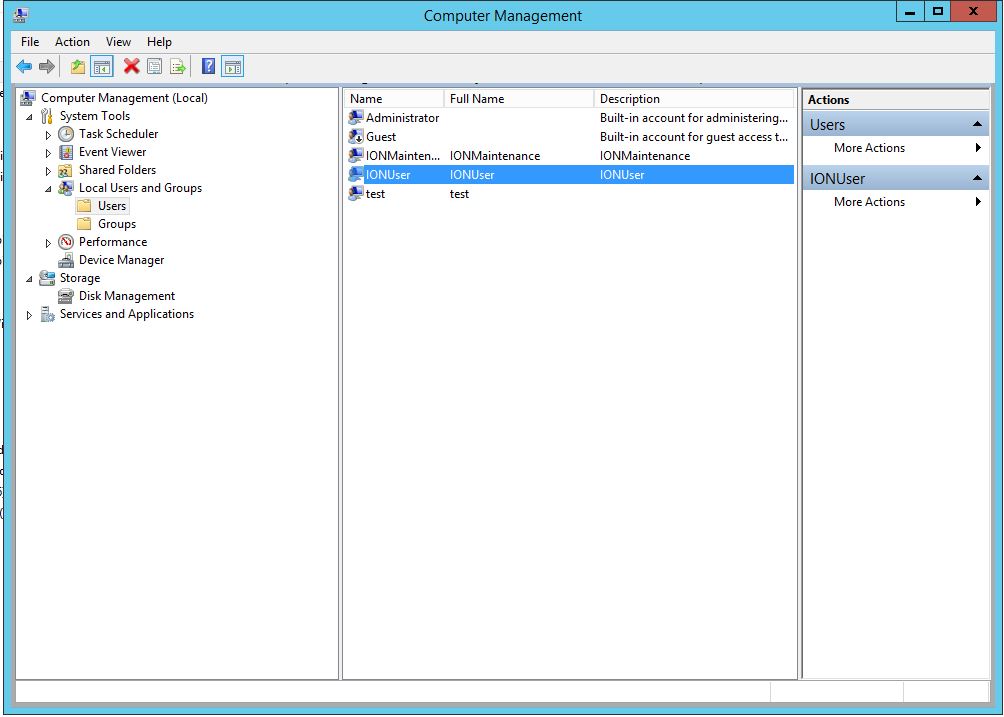Screen dimensions: 1004x717
Task: Click the Task Scheduler clock icon
Action: (x=66, y=134)
